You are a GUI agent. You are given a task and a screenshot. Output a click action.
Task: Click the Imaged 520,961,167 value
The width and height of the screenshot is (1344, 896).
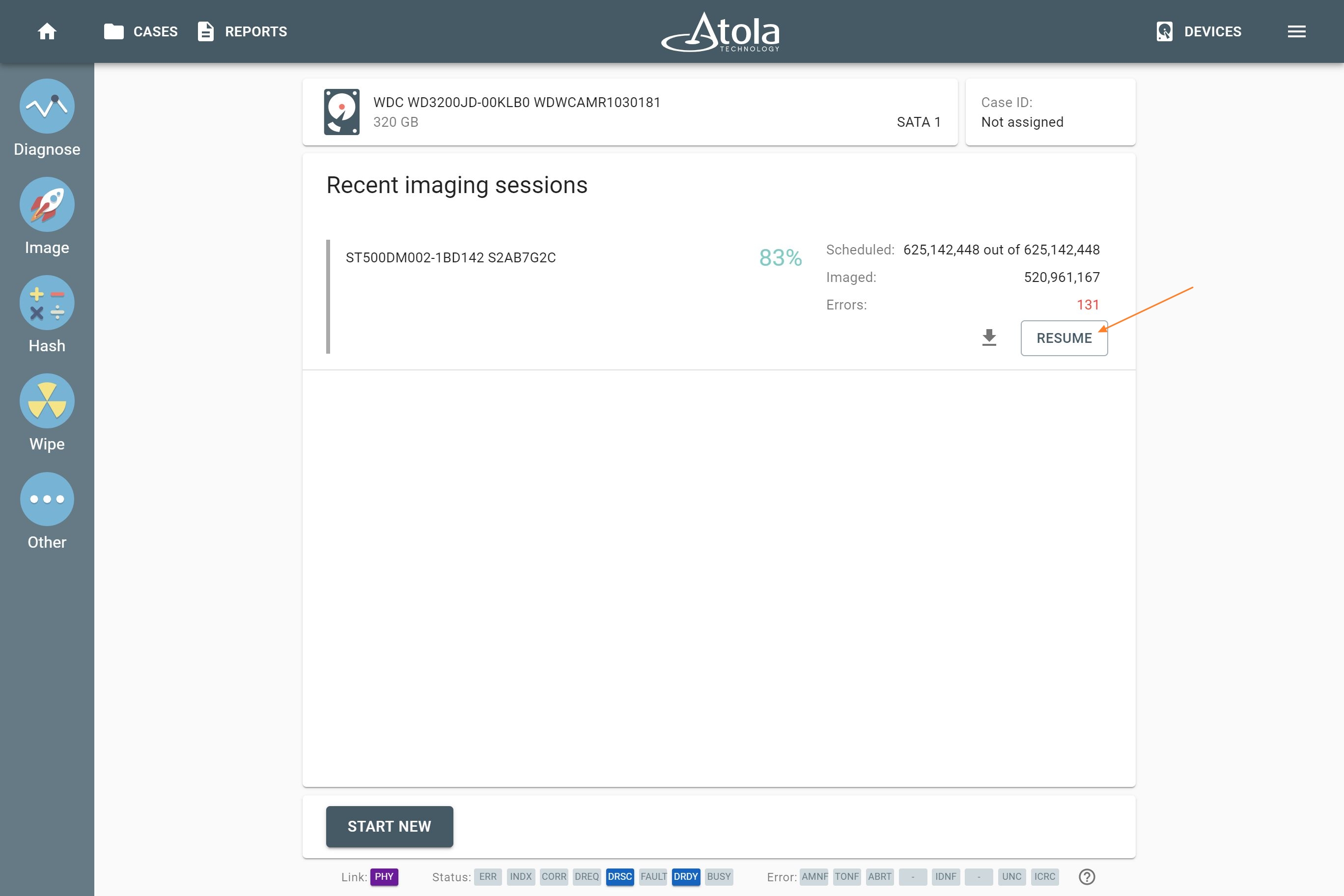pos(1062,278)
